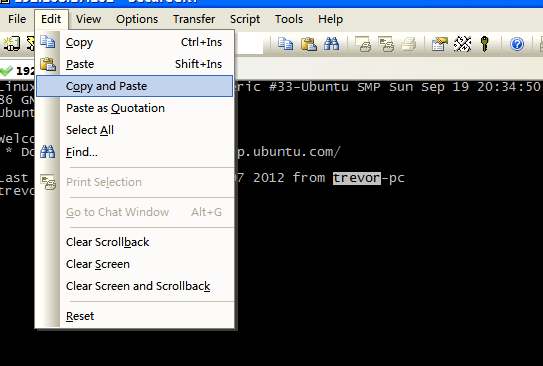Open the Transfer menu
543x366 pixels.
194,19
